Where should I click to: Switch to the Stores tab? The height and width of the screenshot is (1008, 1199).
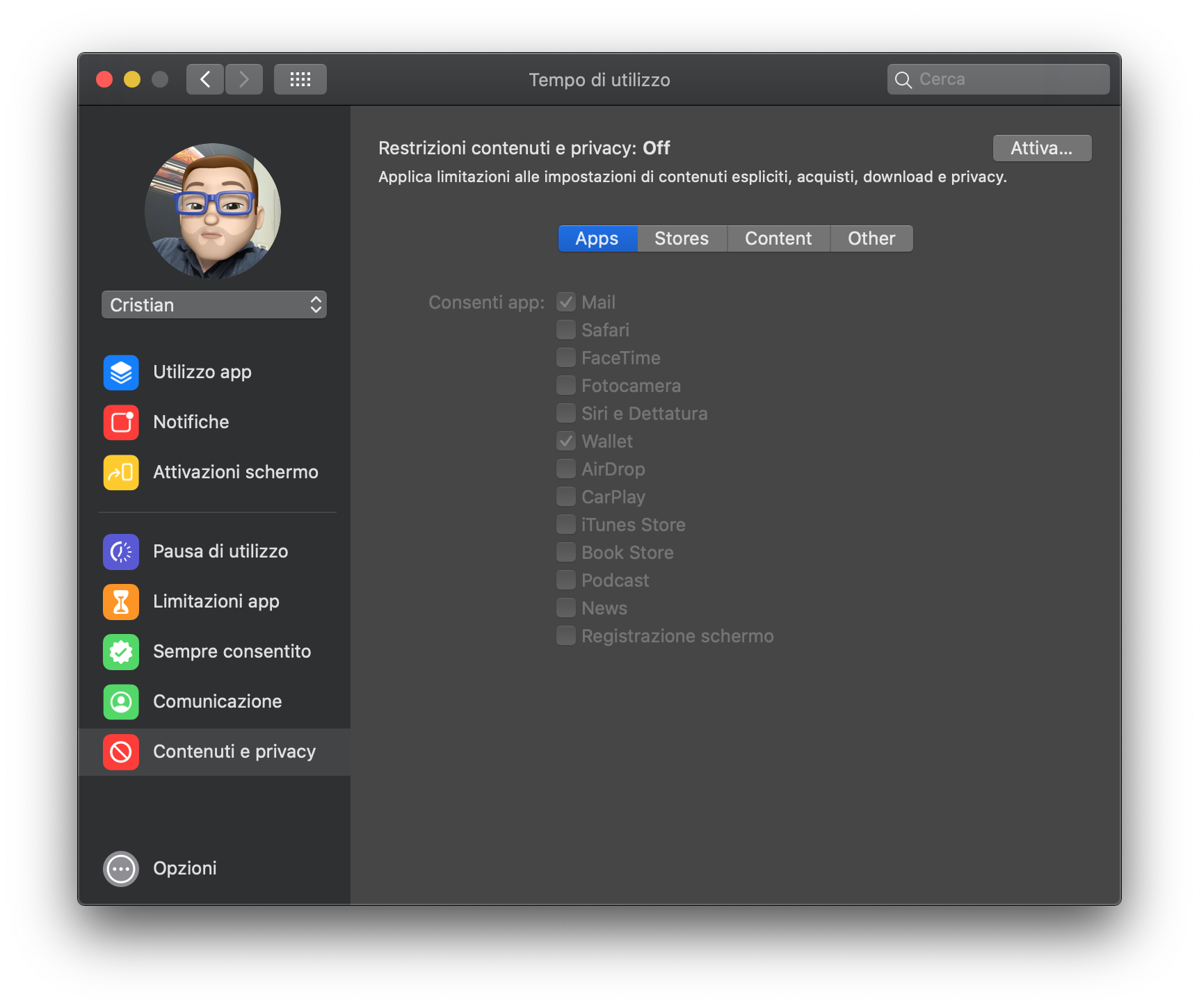[682, 238]
